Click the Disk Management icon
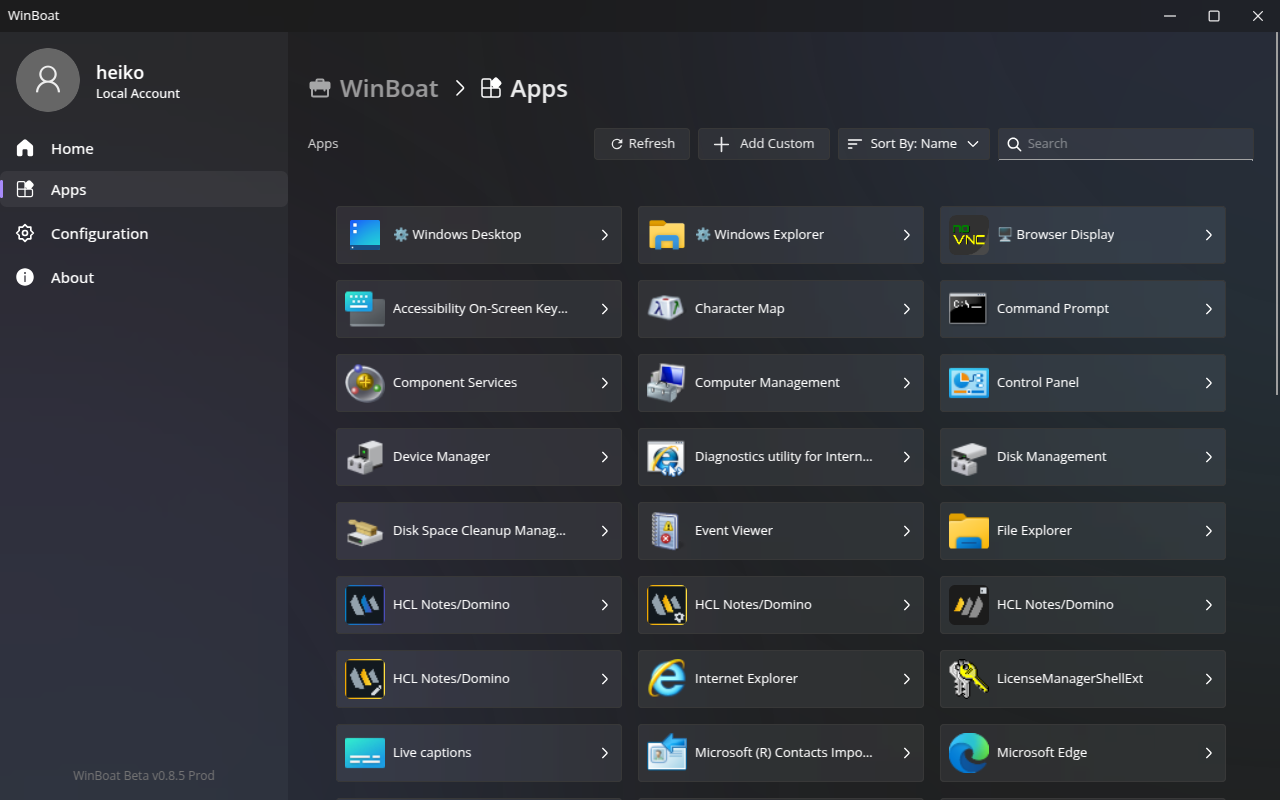The width and height of the screenshot is (1280, 800). tap(969, 457)
